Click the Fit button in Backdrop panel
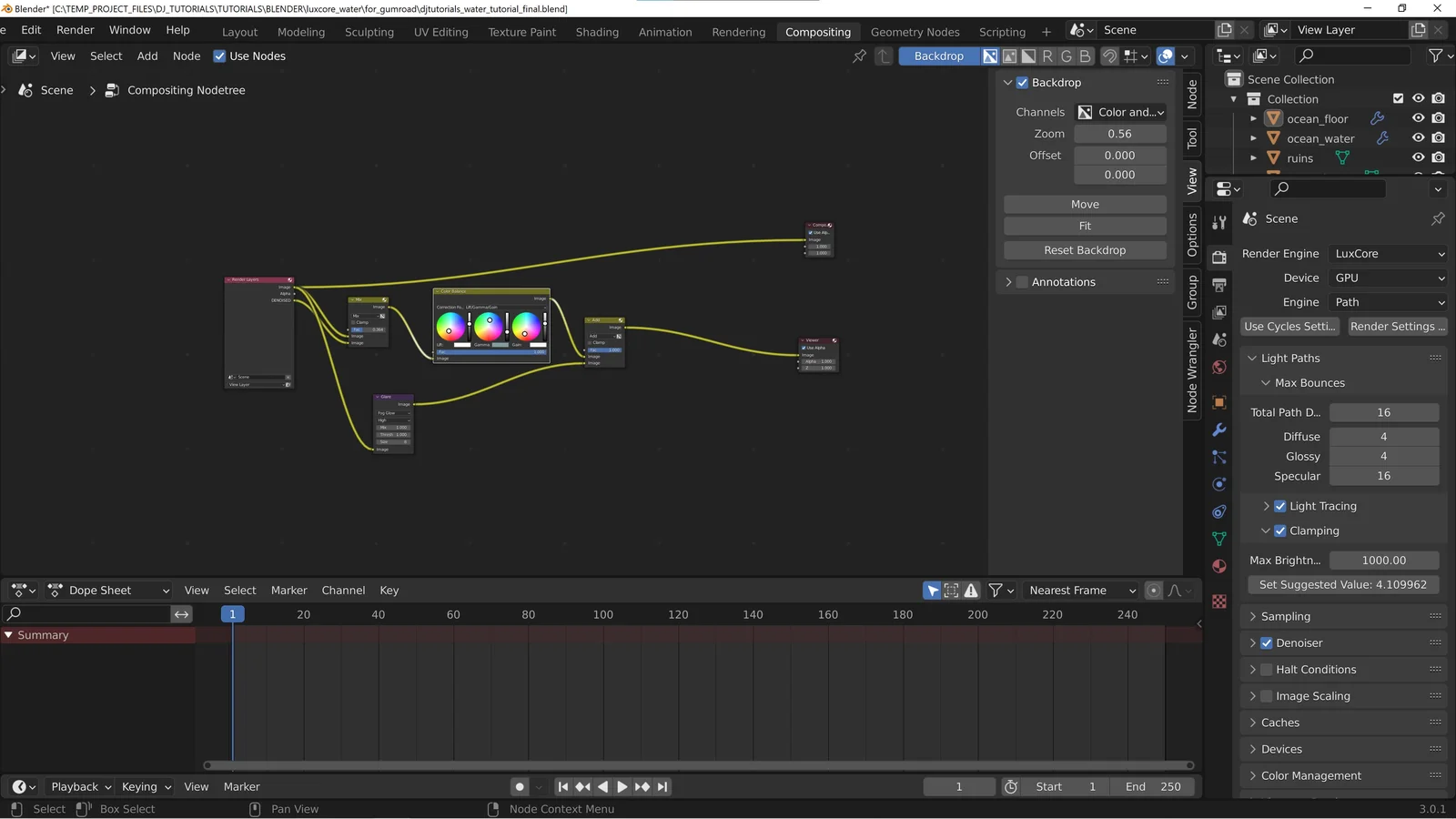Viewport: 1456px width, 819px height. (1084, 226)
